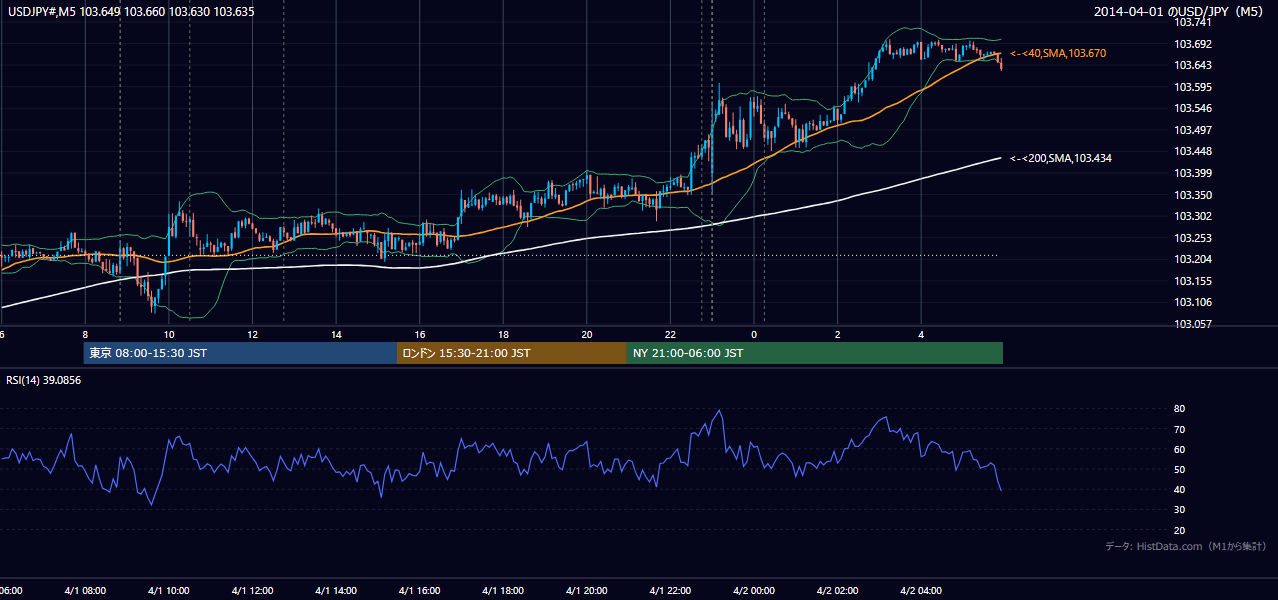Click the RSI scale value 30
The height and width of the screenshot is (600, 1278).
pyautogui.click(x=1179, y=510)
